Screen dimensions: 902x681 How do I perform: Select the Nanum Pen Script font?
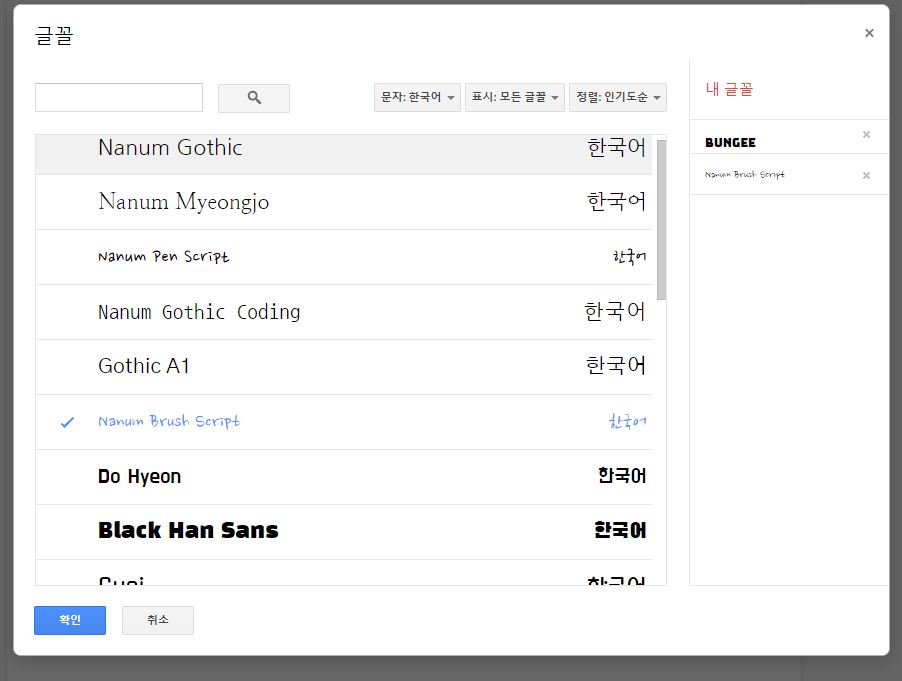coord(343,257)
